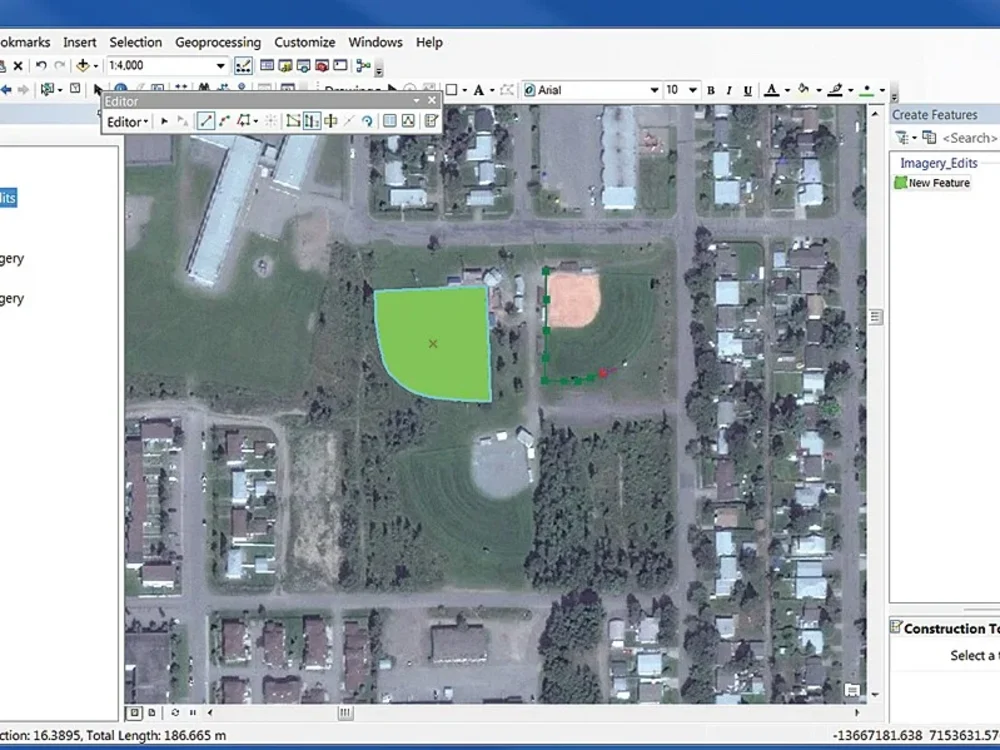This screenshot has height=750, width=1000.
Task: Select the Straight Segment construction tool
Action: (205, 121)
